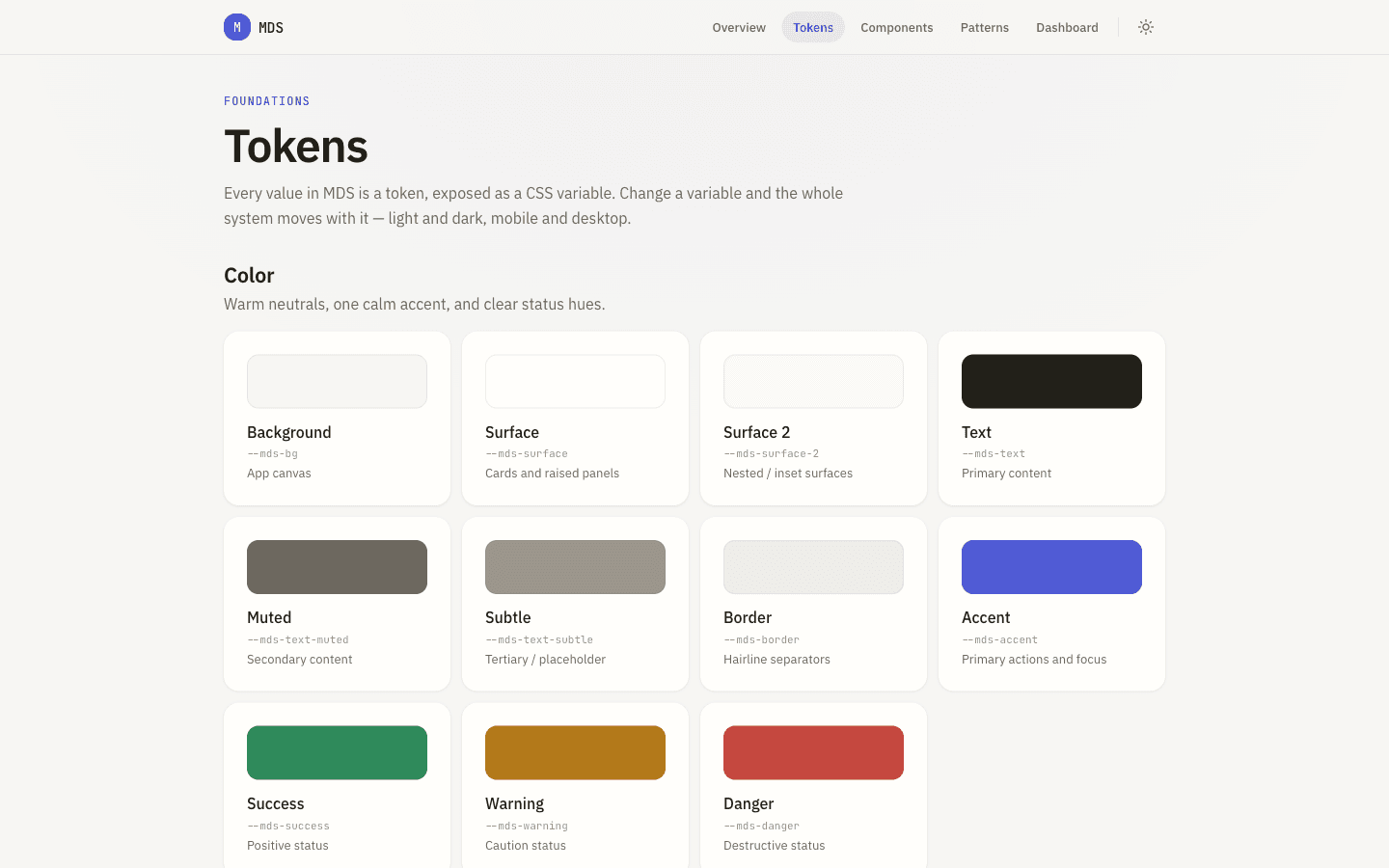1389x868 pixels.
Task: Click 'Positive status' description
Action: (287, 846)
